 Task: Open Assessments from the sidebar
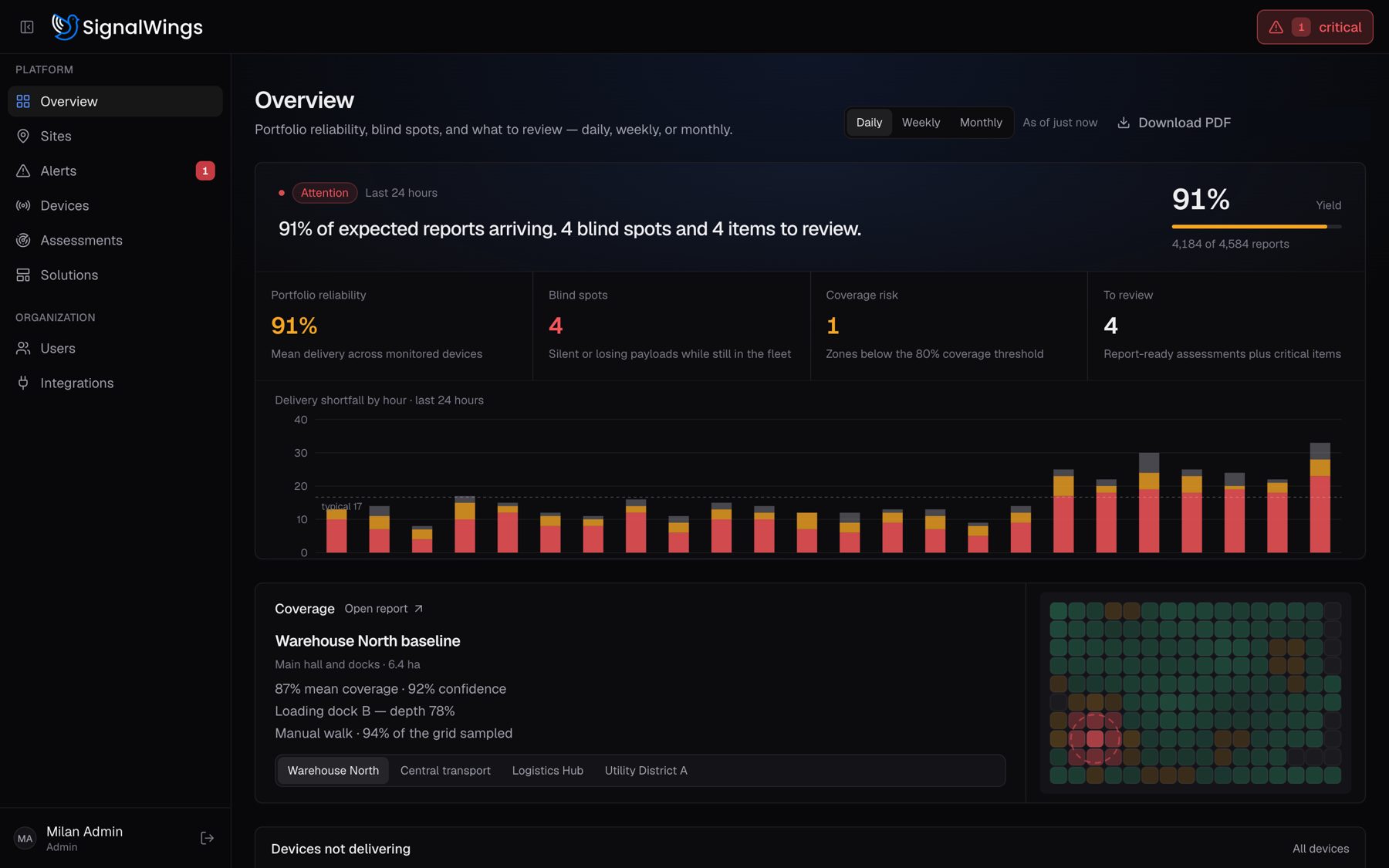(x=115, y=240)
